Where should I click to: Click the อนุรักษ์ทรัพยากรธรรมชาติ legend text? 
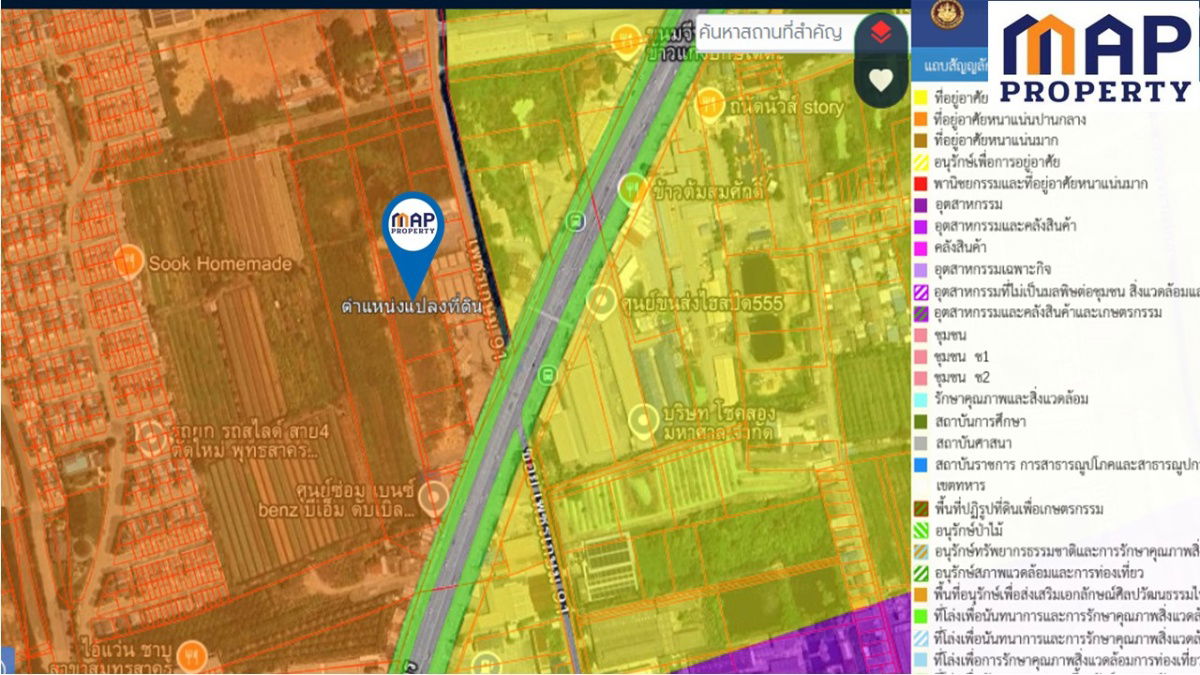pyautogui.click(x=1066, y=552)
